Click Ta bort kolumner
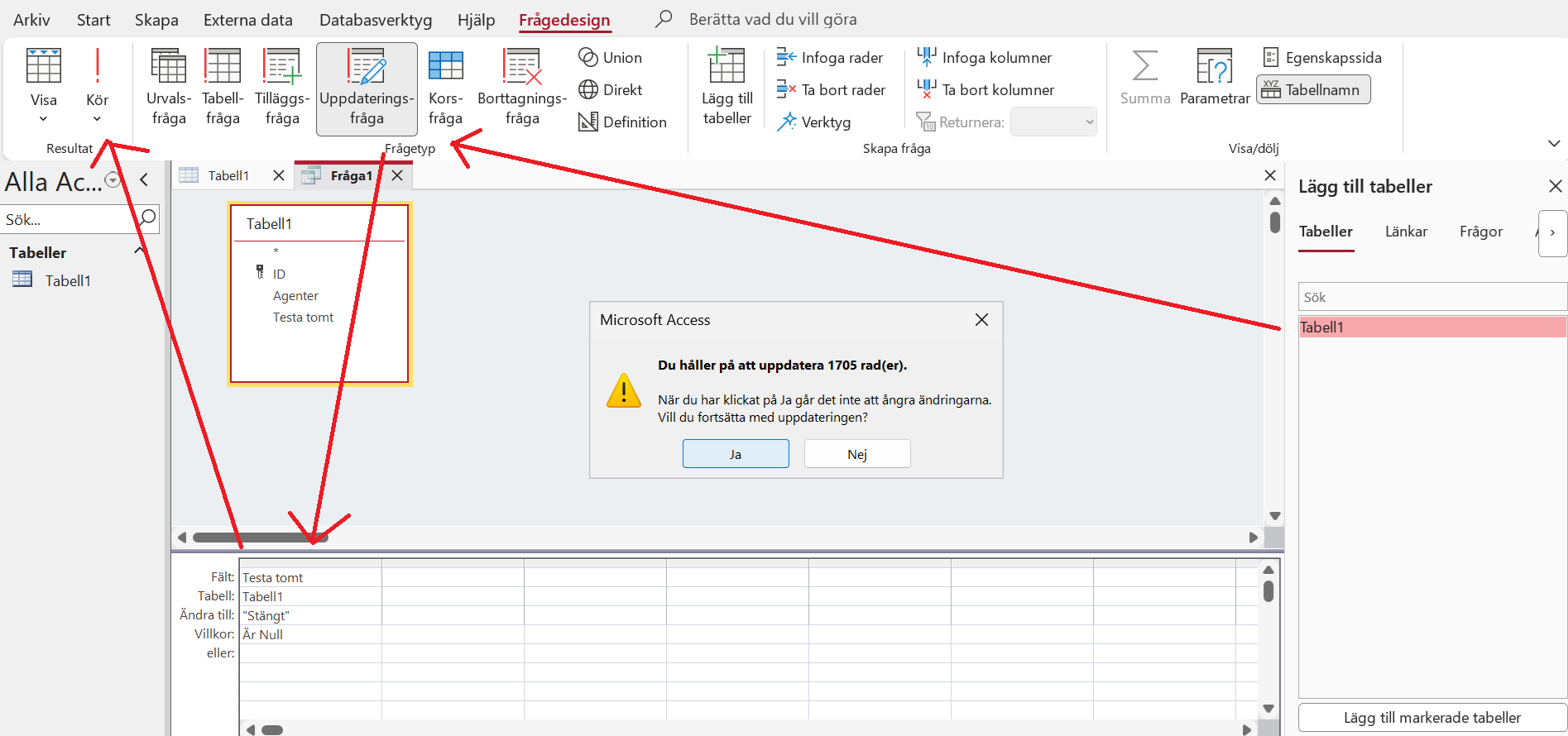The height and width of the screenshot is (736, 1568). click(985, 89)
